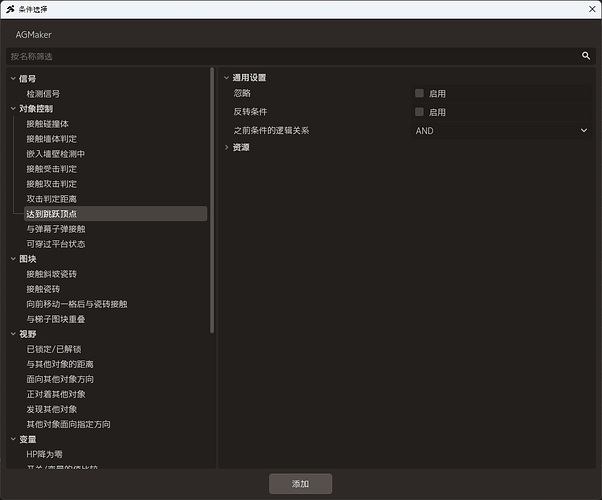Screen dimensions: 602x500
Task: Select 接触攻击判定 condition
Action: click(x=51, y=184)
